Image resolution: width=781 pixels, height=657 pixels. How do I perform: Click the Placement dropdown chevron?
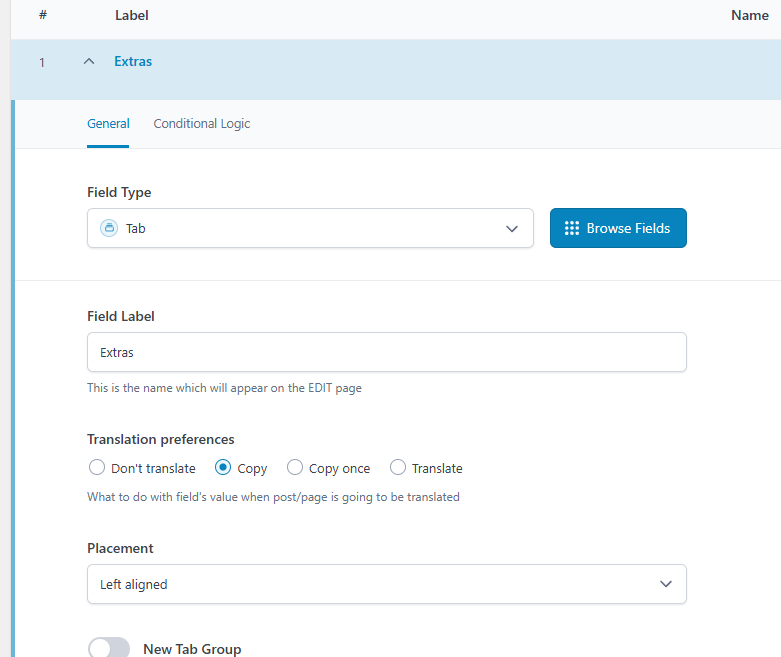[x=665, y=584]
